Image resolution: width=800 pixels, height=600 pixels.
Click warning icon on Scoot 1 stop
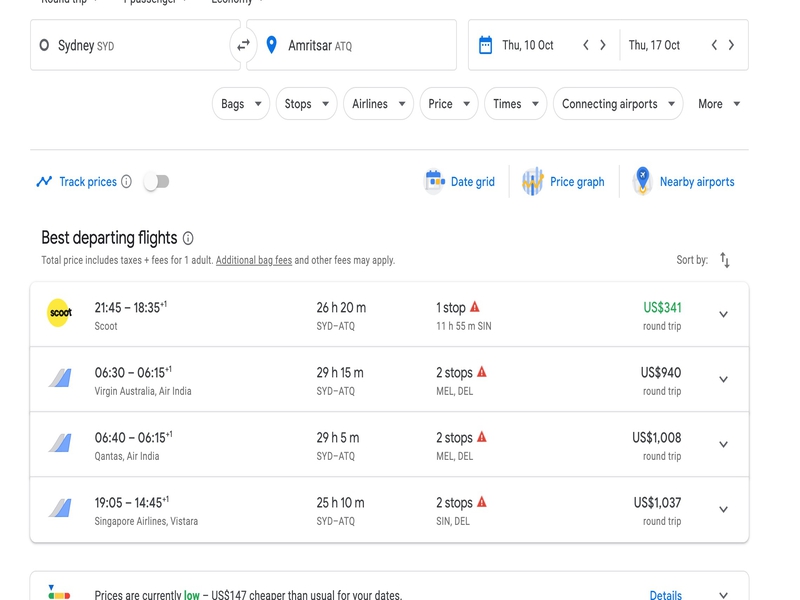tap(475, 307)
